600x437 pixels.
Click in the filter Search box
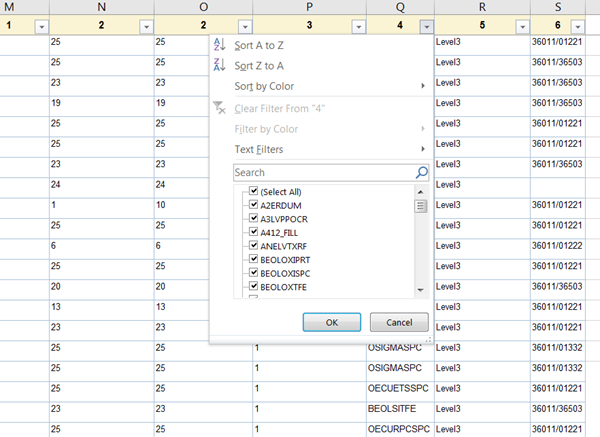[x=320, y=172]
